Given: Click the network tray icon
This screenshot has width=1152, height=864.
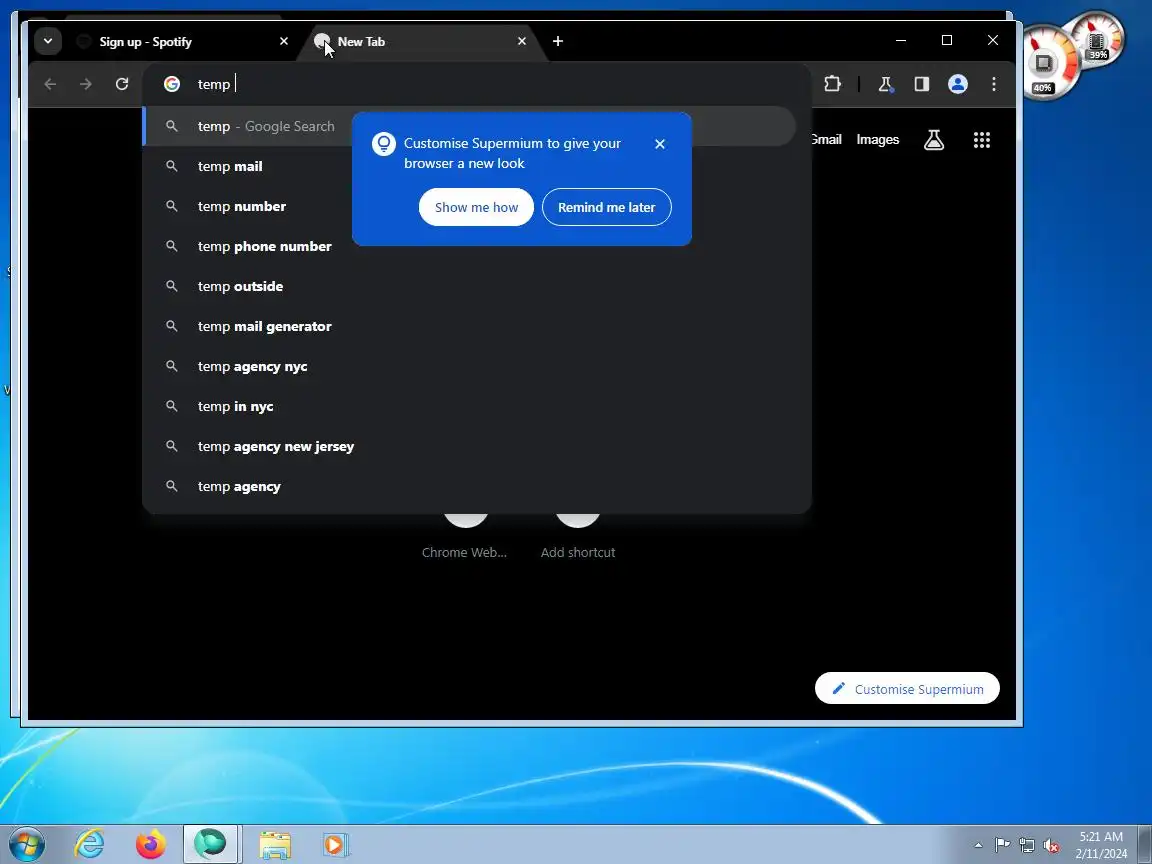Looking at the screenshot, I should [x=1027, y=845].
